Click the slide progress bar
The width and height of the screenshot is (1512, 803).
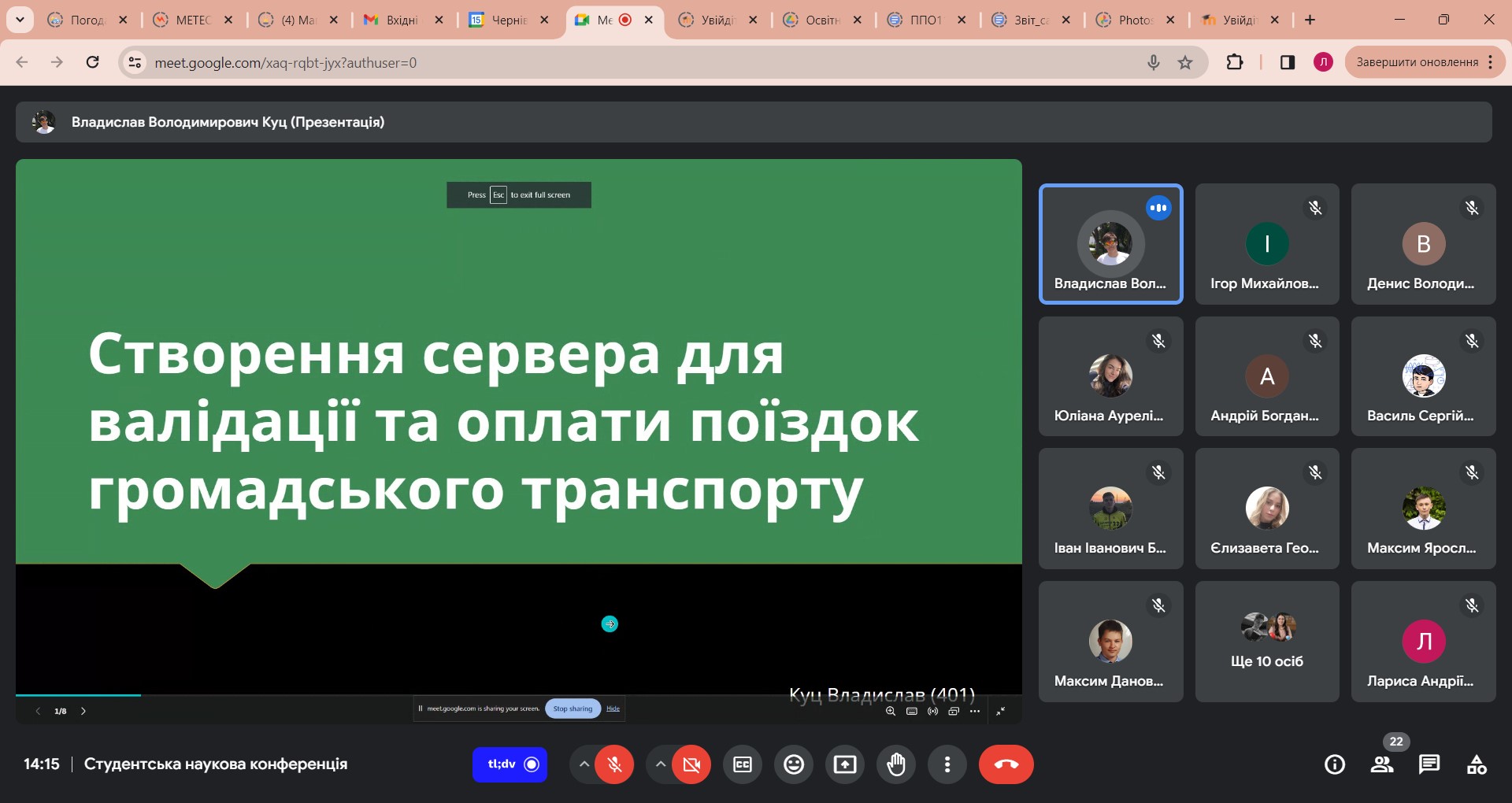(x=518, y=695)
